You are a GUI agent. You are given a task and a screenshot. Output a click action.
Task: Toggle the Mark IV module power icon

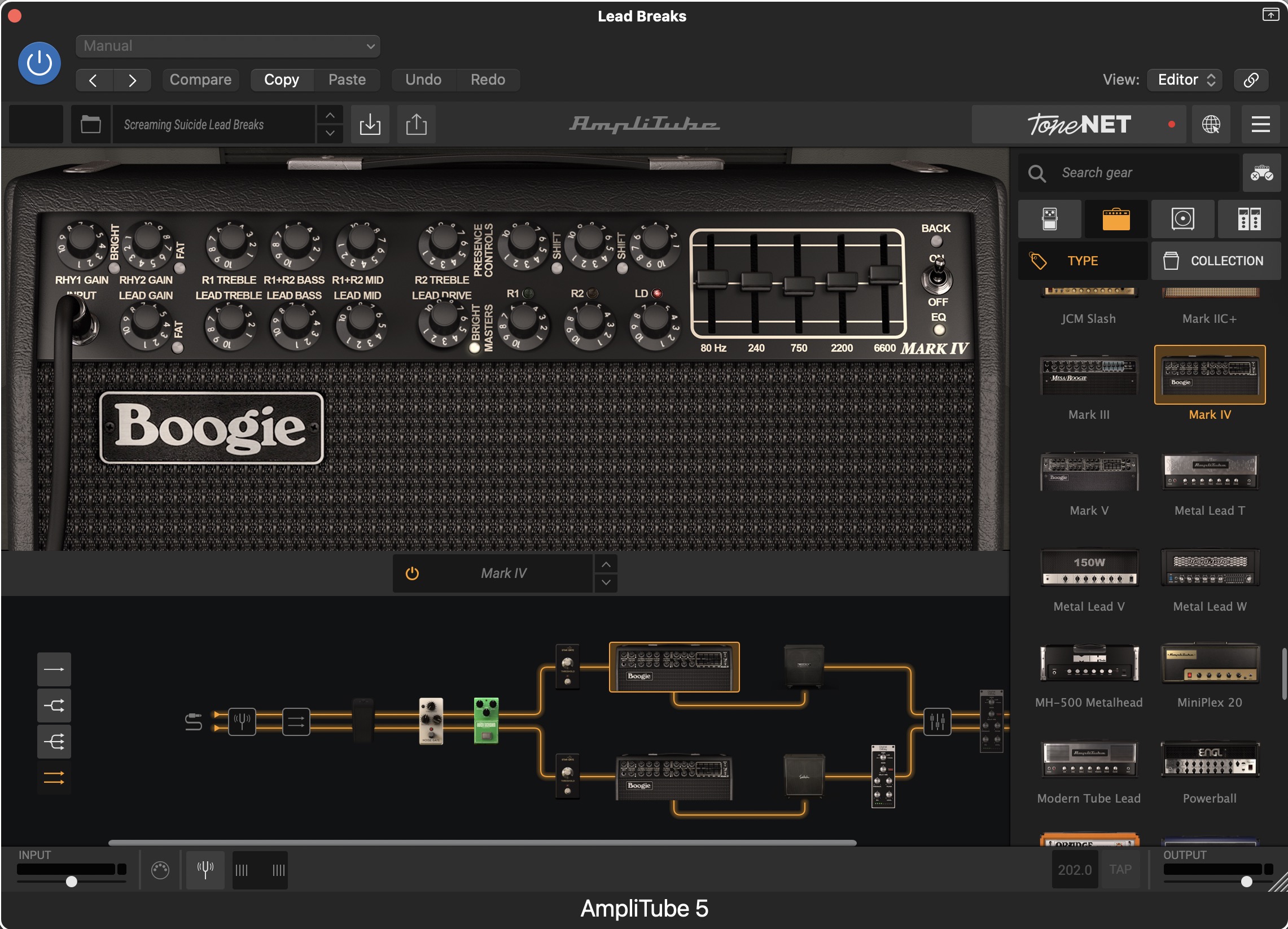412,573
